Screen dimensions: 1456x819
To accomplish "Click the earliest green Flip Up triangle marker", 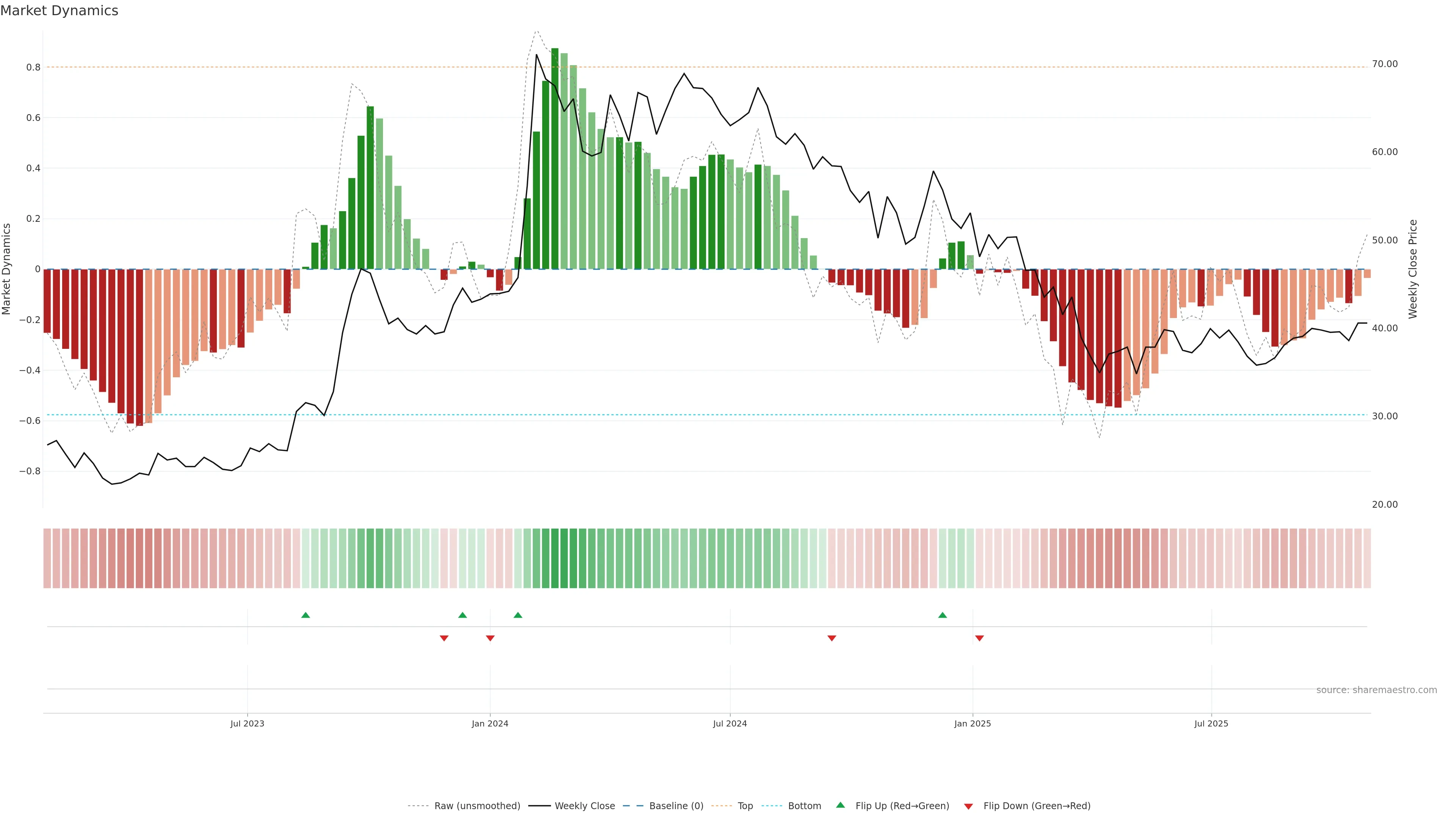I will 305,615.
